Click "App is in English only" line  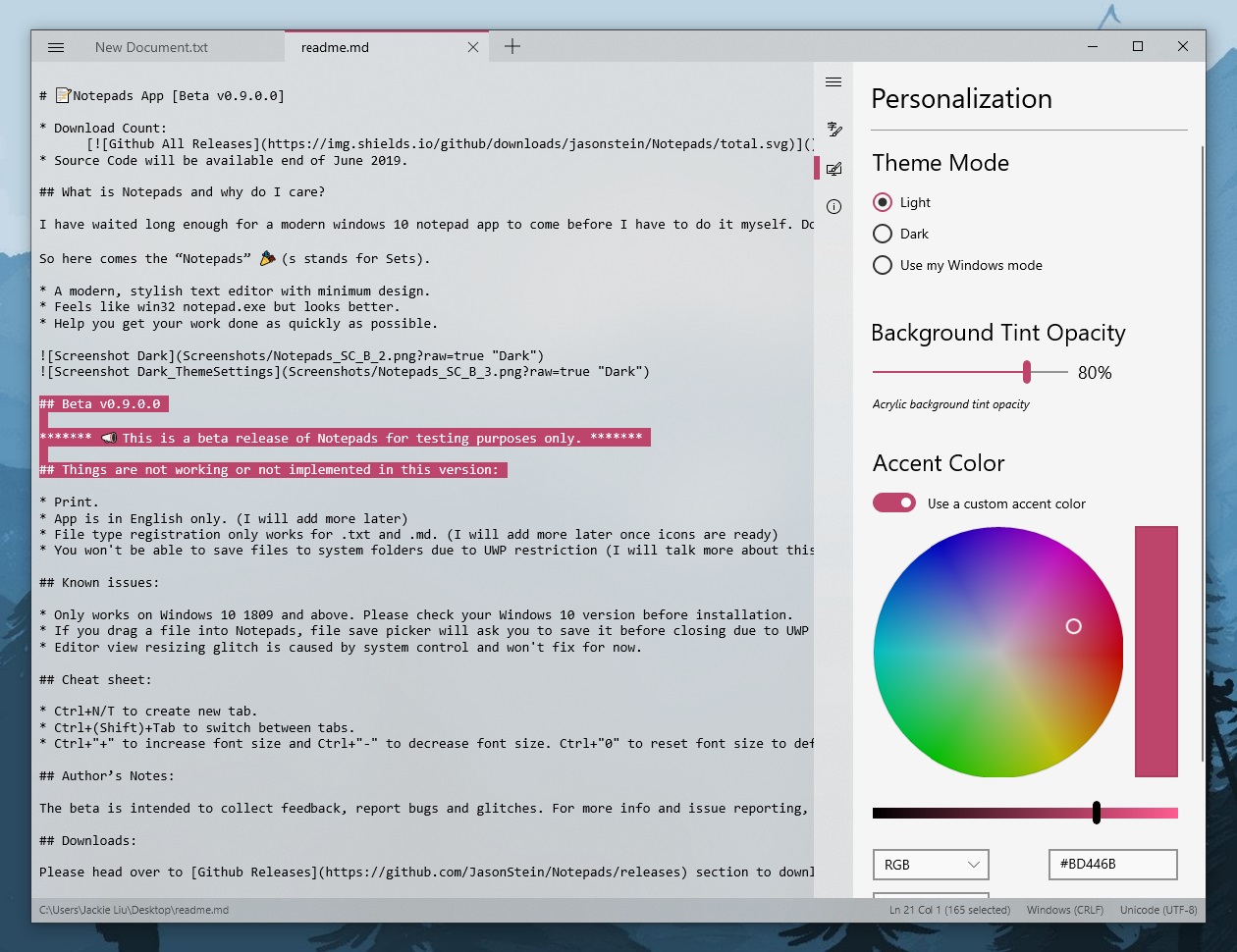224,519
